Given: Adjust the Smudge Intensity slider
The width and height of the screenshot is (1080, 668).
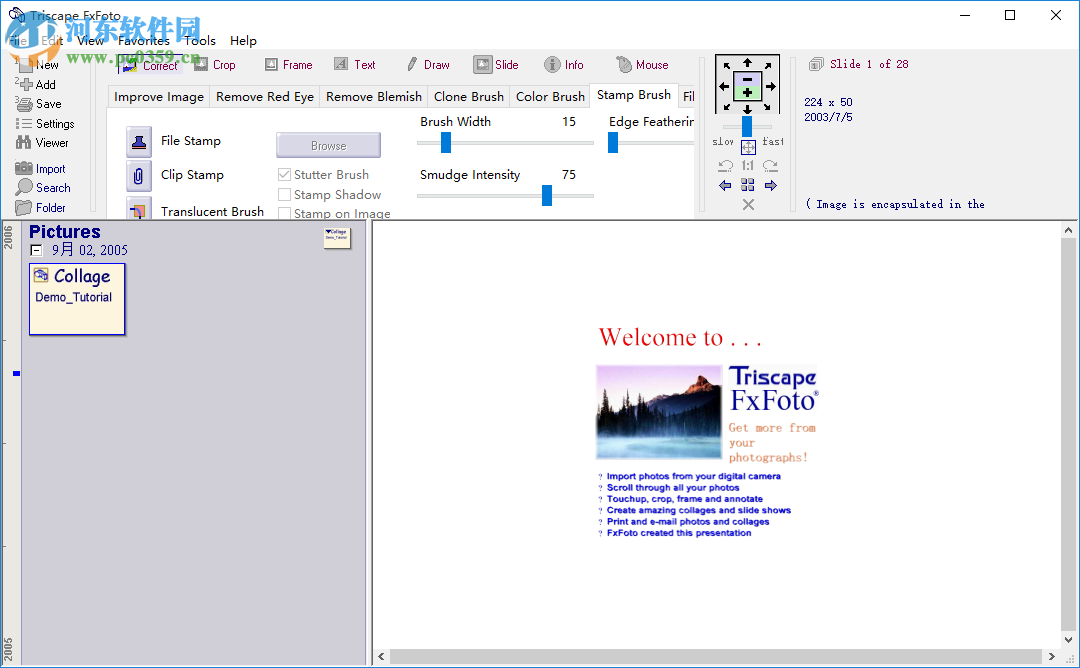Looking at the screenshot, I should coord(547,195).
